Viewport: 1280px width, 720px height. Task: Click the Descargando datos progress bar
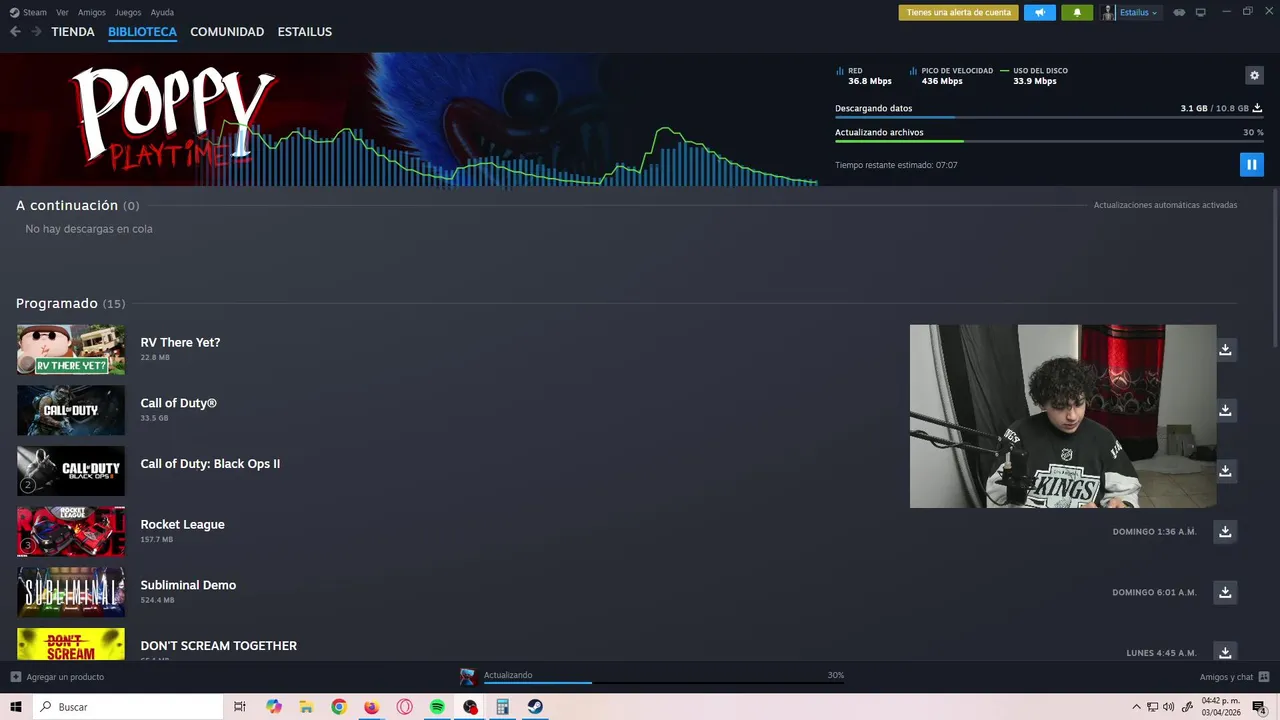click(1049, 117)
